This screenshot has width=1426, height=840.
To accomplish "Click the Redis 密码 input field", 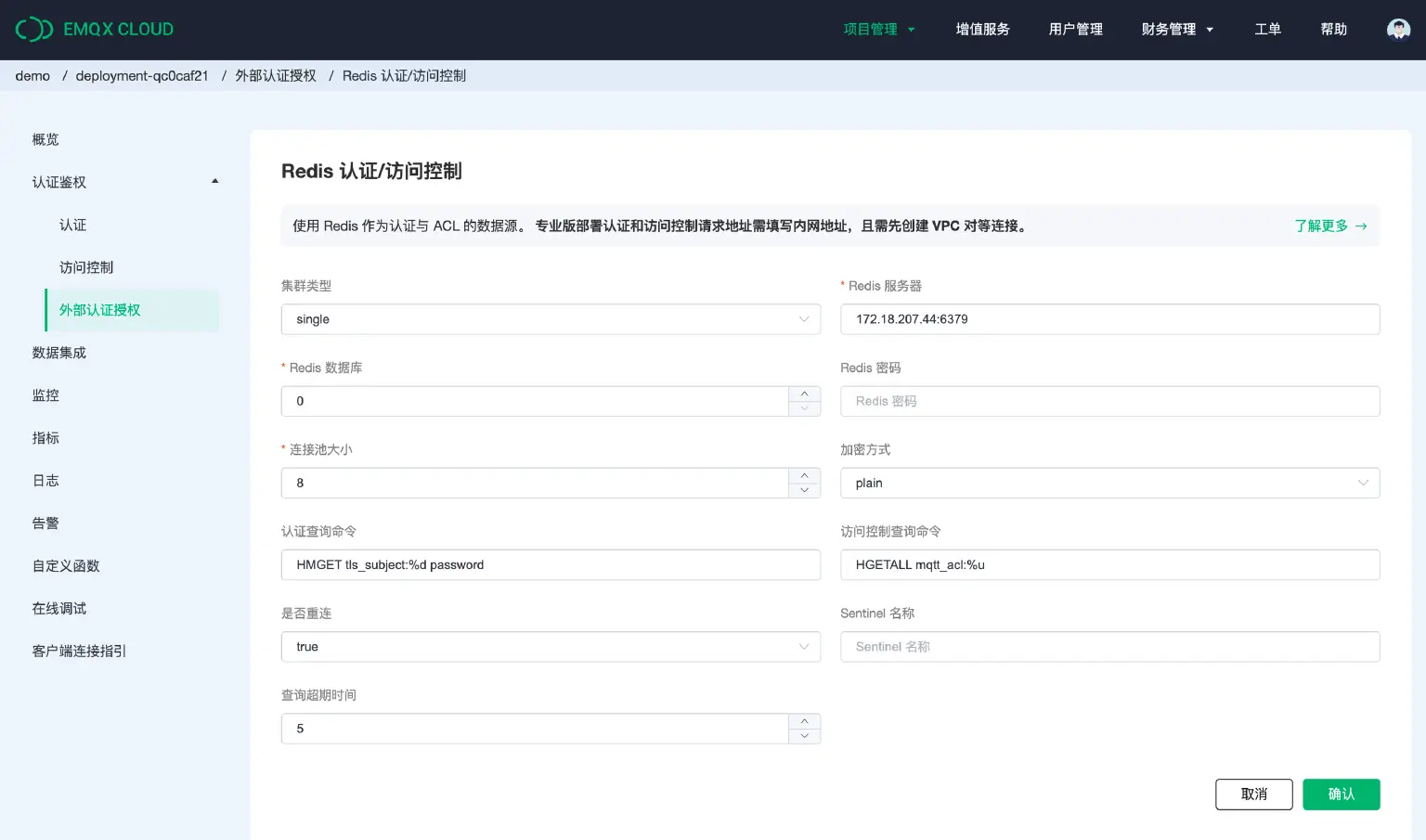I will click(1109, 401).
